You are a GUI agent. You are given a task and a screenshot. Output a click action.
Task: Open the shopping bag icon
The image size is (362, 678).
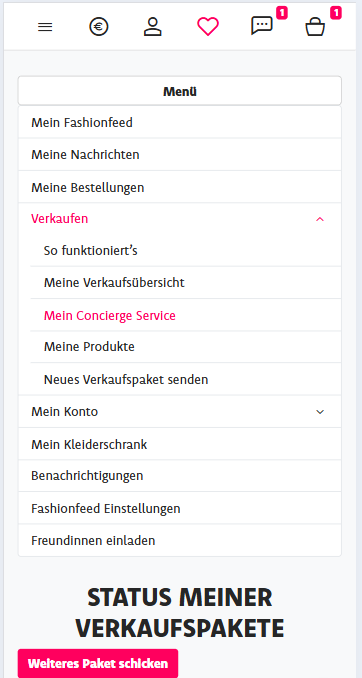pos(315,27)
